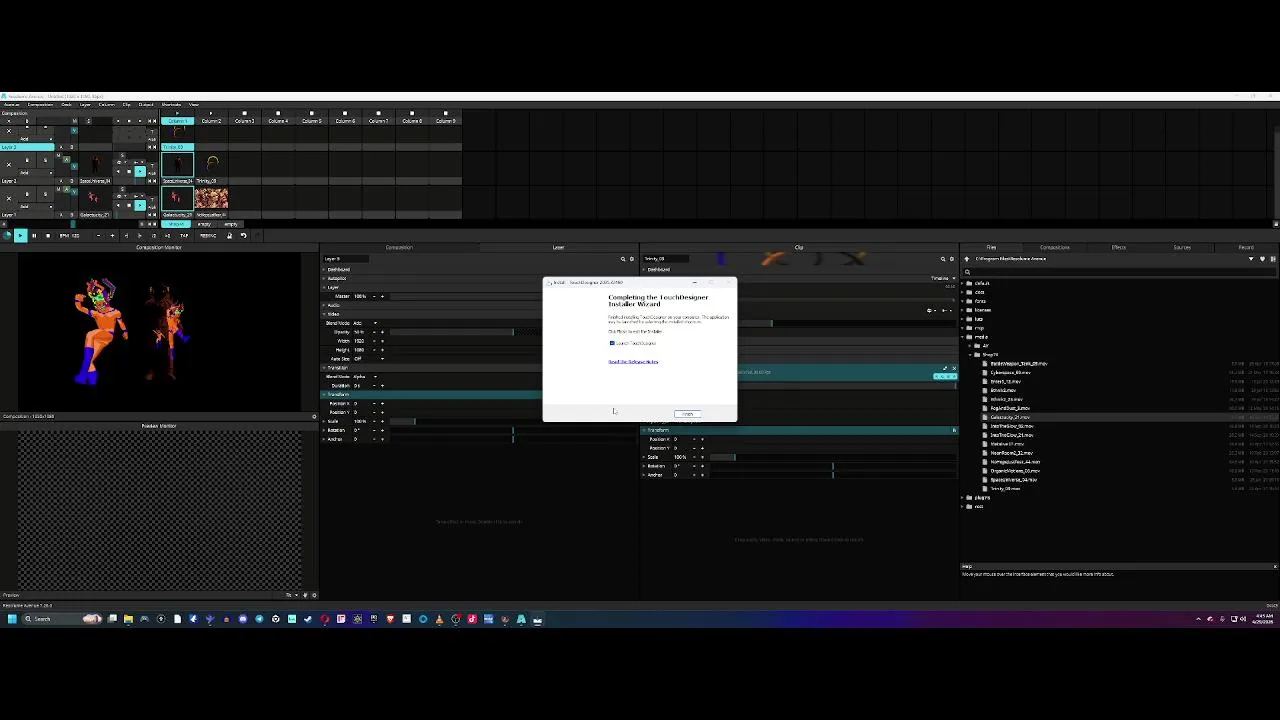Open the Effects browser tab
This screenshot has width=1280, height=720.
pos(1119,247)
